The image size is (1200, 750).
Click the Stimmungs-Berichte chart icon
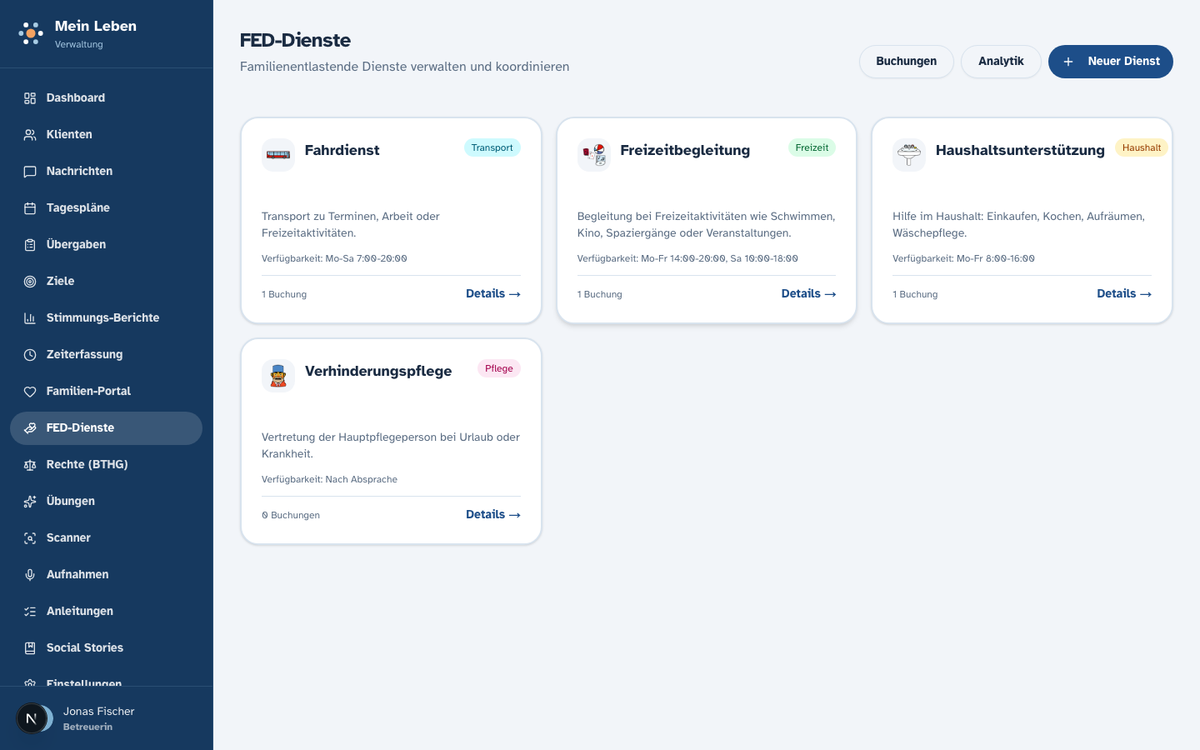coord(30,318)
